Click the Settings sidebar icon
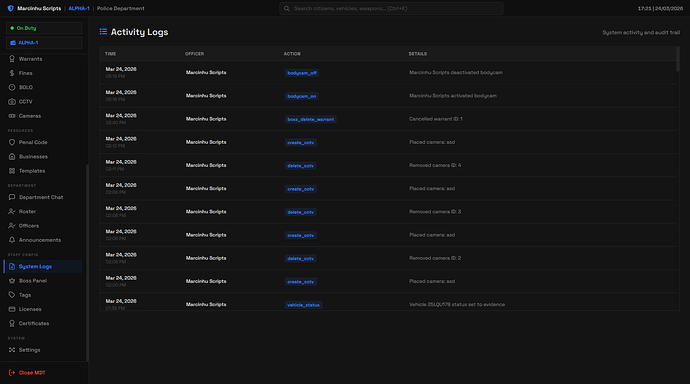Image resolution: width=690 pixels, height=384 pixels. point(12,350)
